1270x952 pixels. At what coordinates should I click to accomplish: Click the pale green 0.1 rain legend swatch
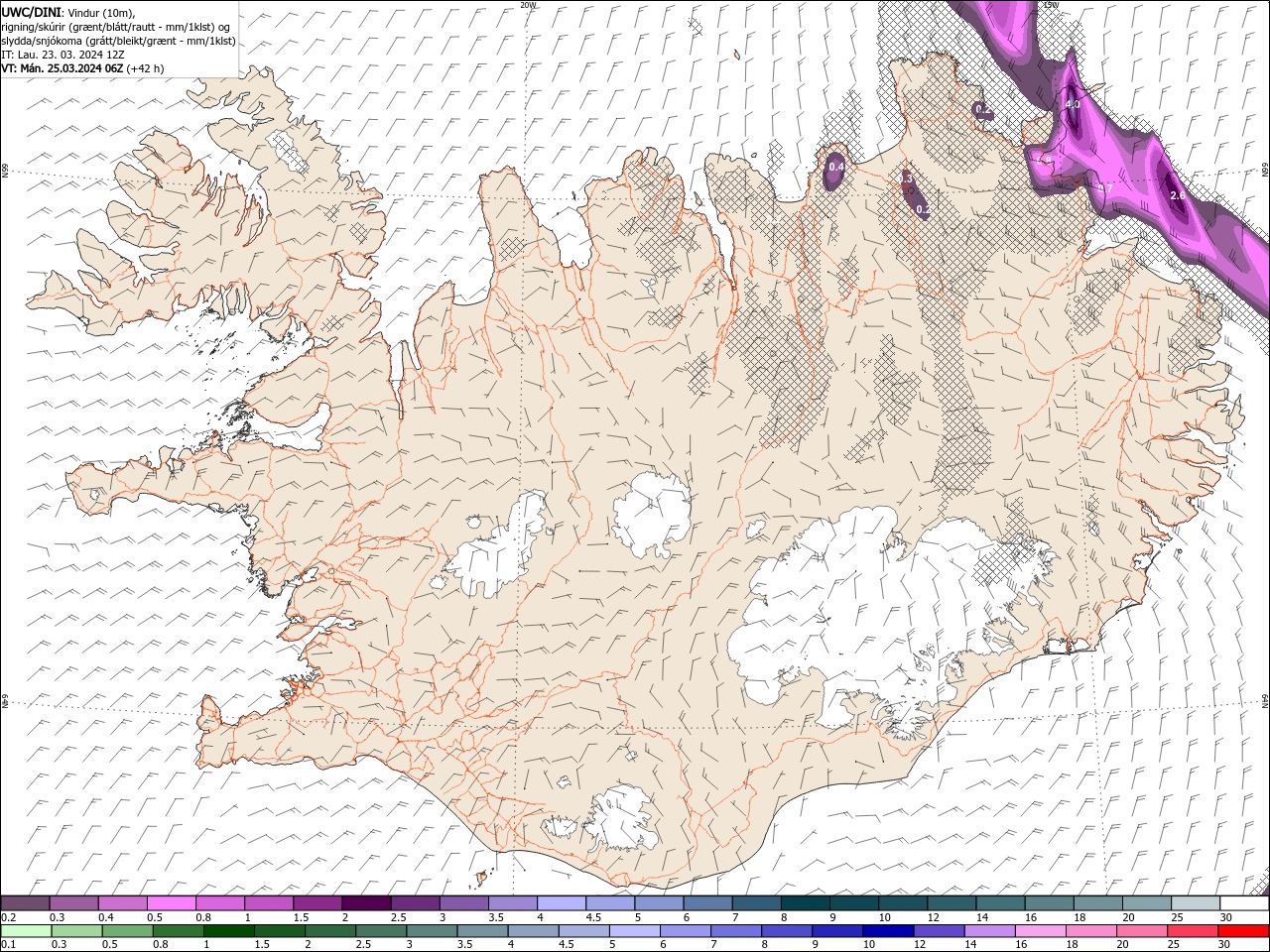26,931
